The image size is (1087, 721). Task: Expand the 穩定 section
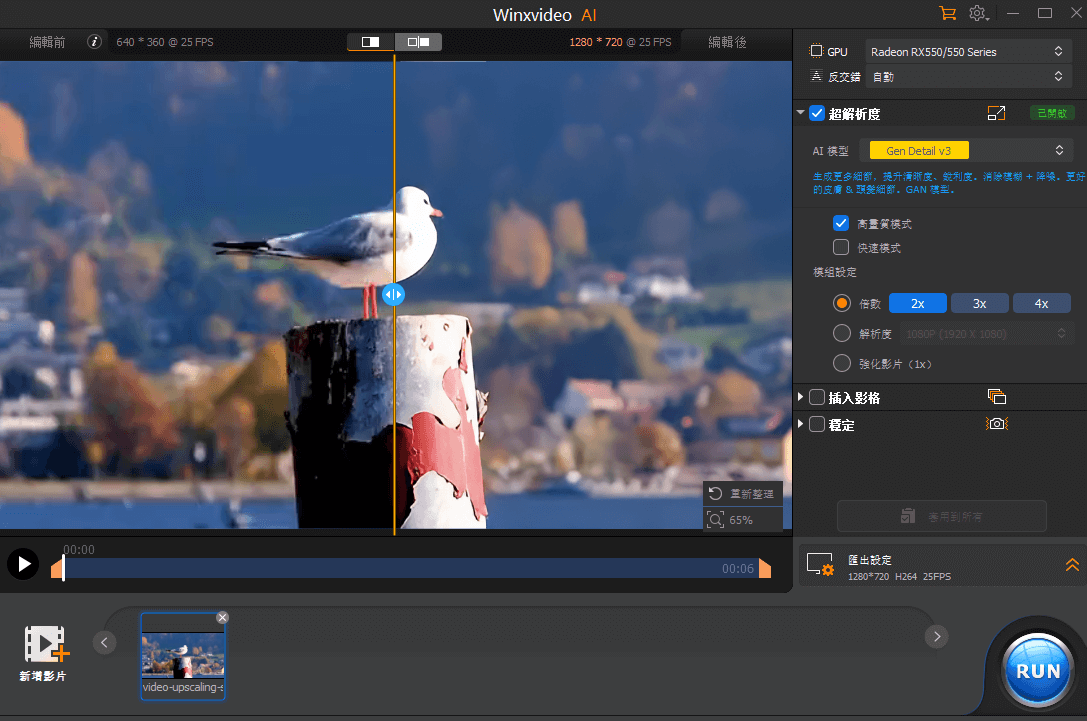[x=801, y=424]
